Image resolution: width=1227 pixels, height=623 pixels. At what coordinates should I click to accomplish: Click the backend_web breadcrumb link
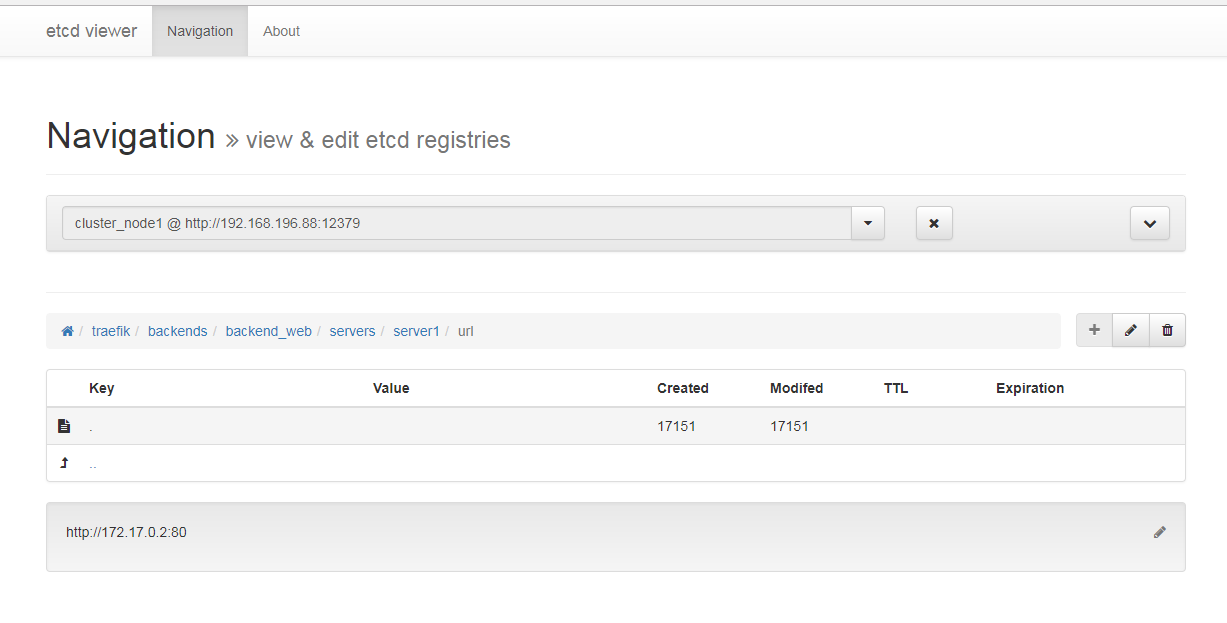tap(268, 330)
